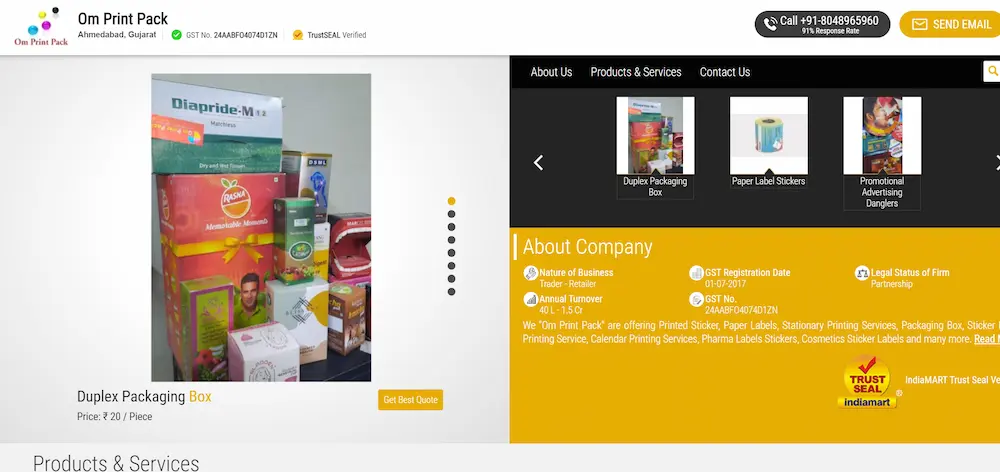Click the IndiaMART Trust Seal badge

click(867, 381)
